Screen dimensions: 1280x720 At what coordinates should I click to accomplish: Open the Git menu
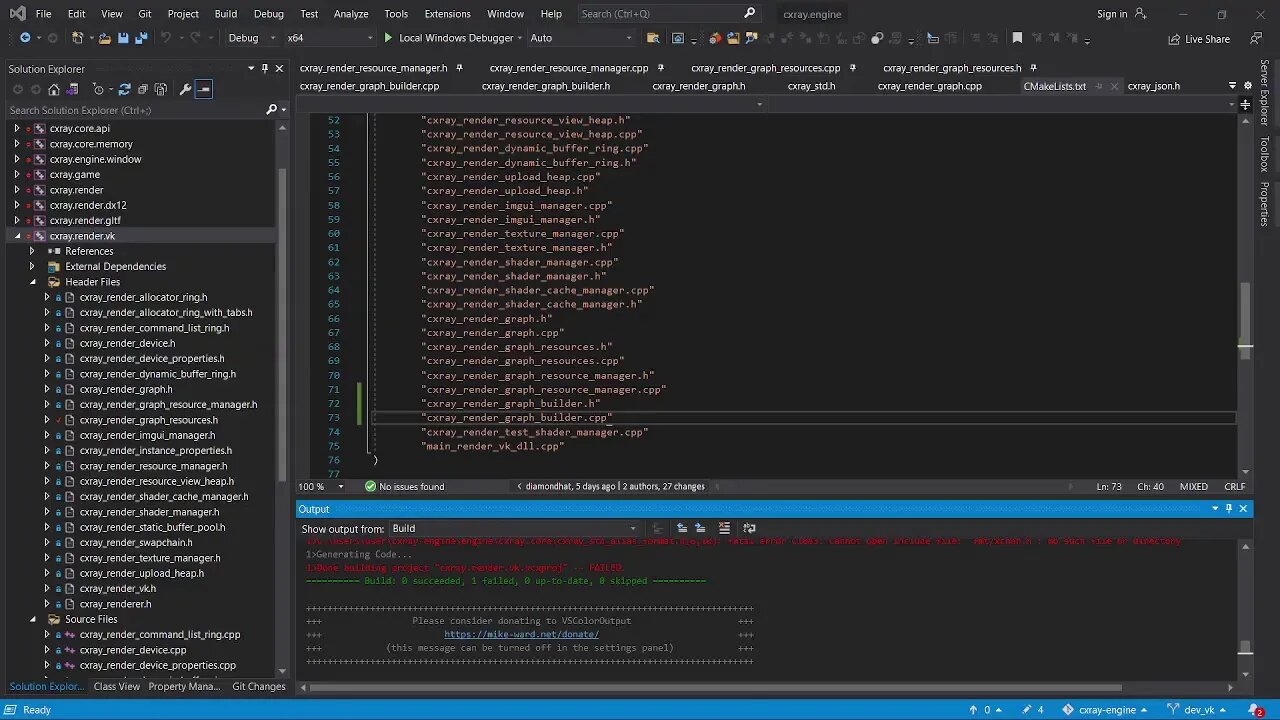pos(145,14)
